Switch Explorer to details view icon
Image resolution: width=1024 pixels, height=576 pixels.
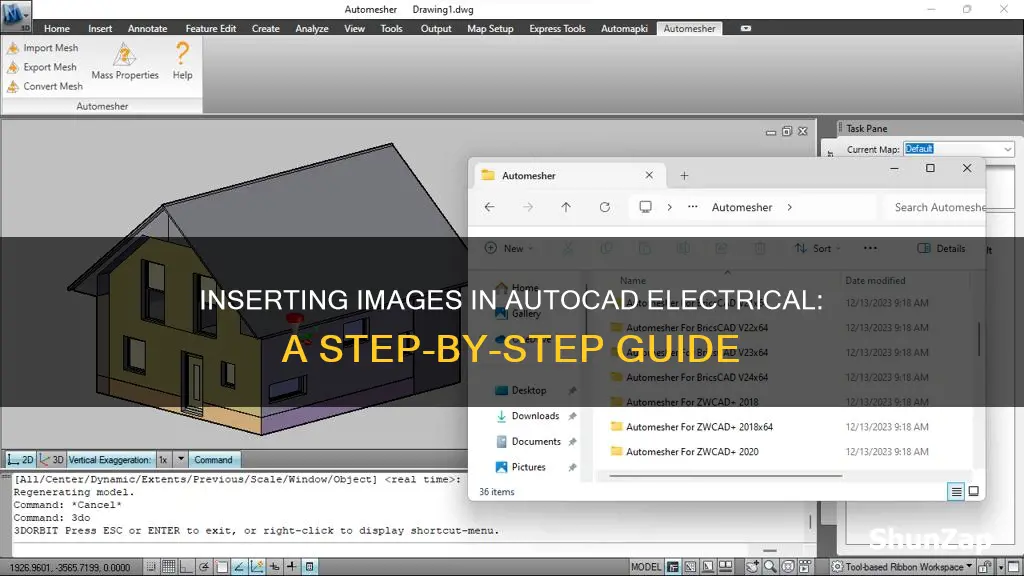tap(956, 491)
